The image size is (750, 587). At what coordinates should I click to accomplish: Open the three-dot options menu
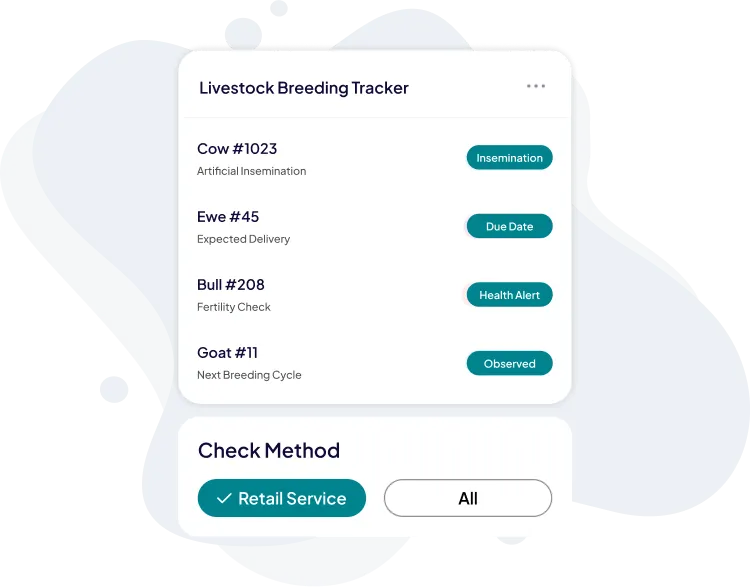pyautogui.click(x=536, y=87)
